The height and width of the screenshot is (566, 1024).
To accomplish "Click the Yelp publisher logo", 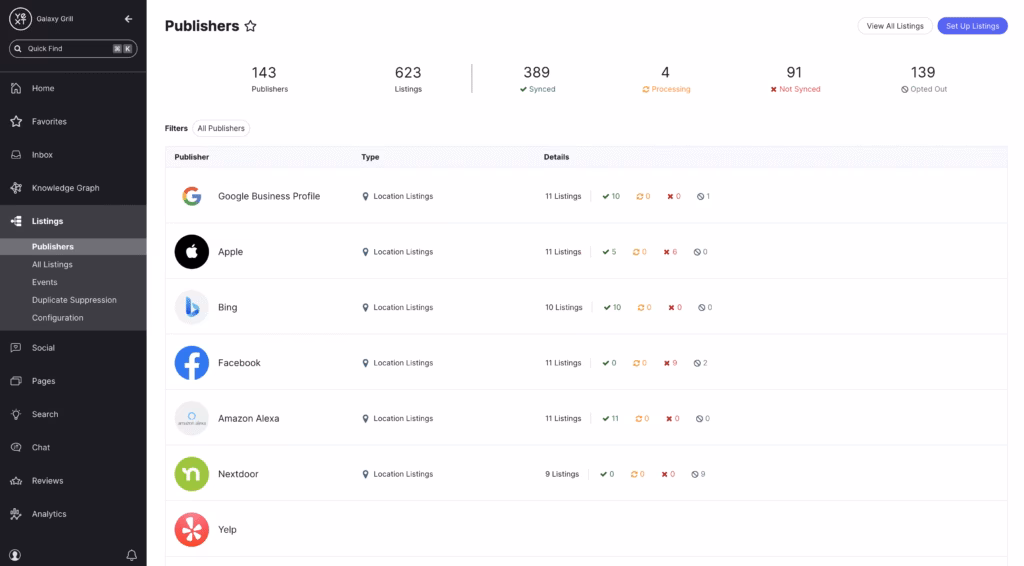I will (x=191, y=529).
